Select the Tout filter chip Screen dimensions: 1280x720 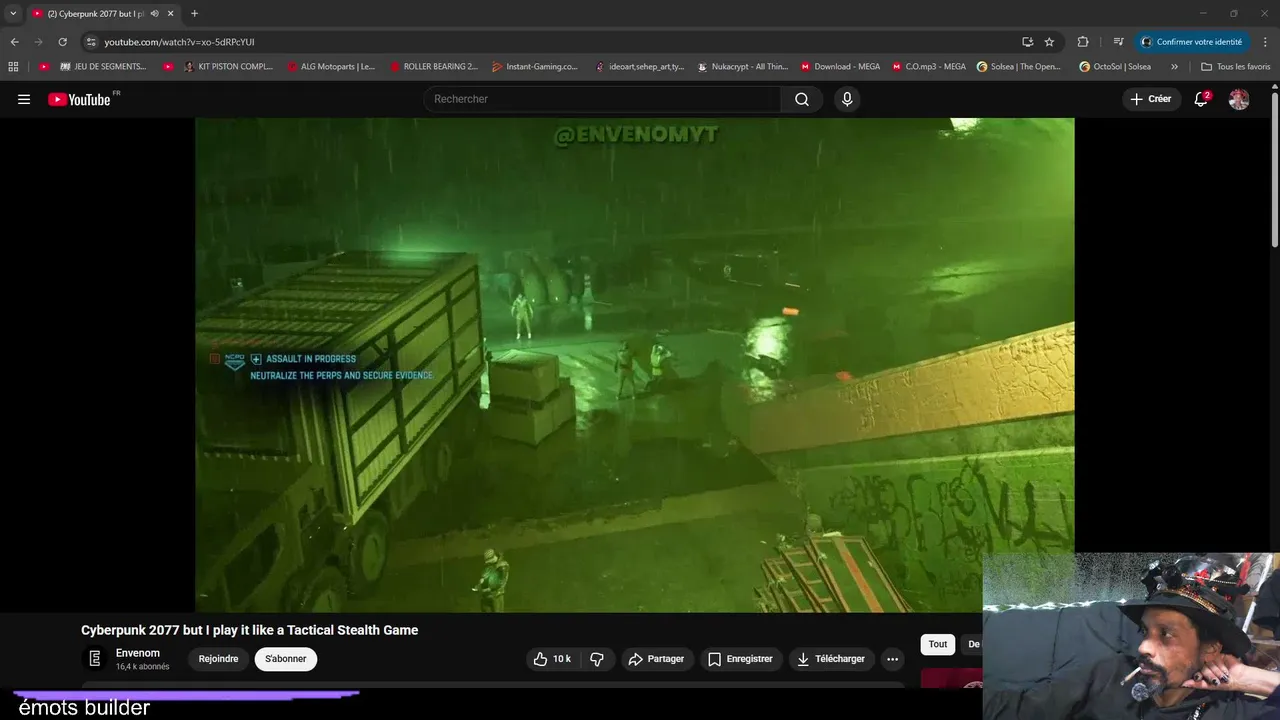point(938,644)
